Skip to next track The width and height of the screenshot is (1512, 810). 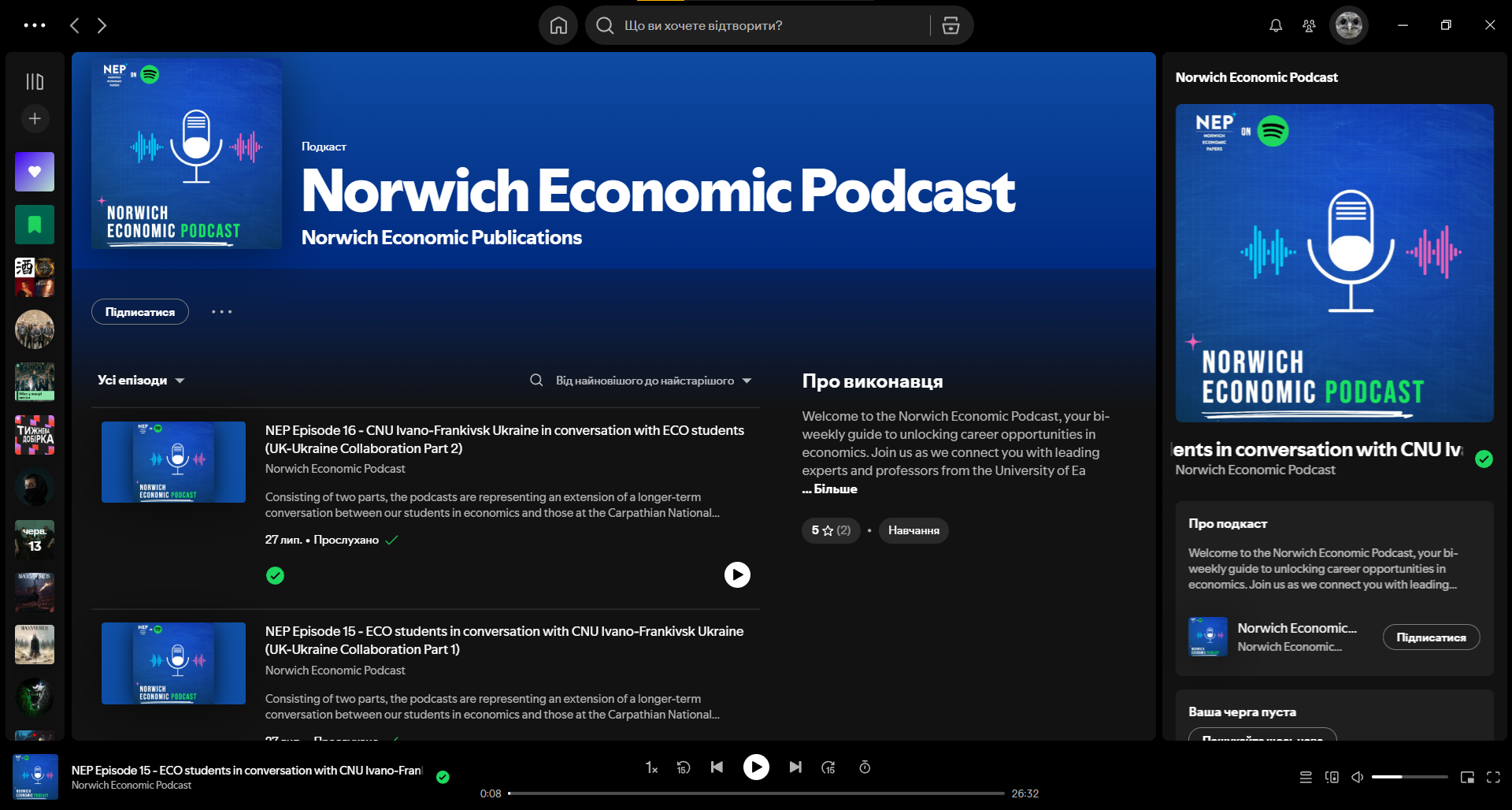tap(795, 767)
